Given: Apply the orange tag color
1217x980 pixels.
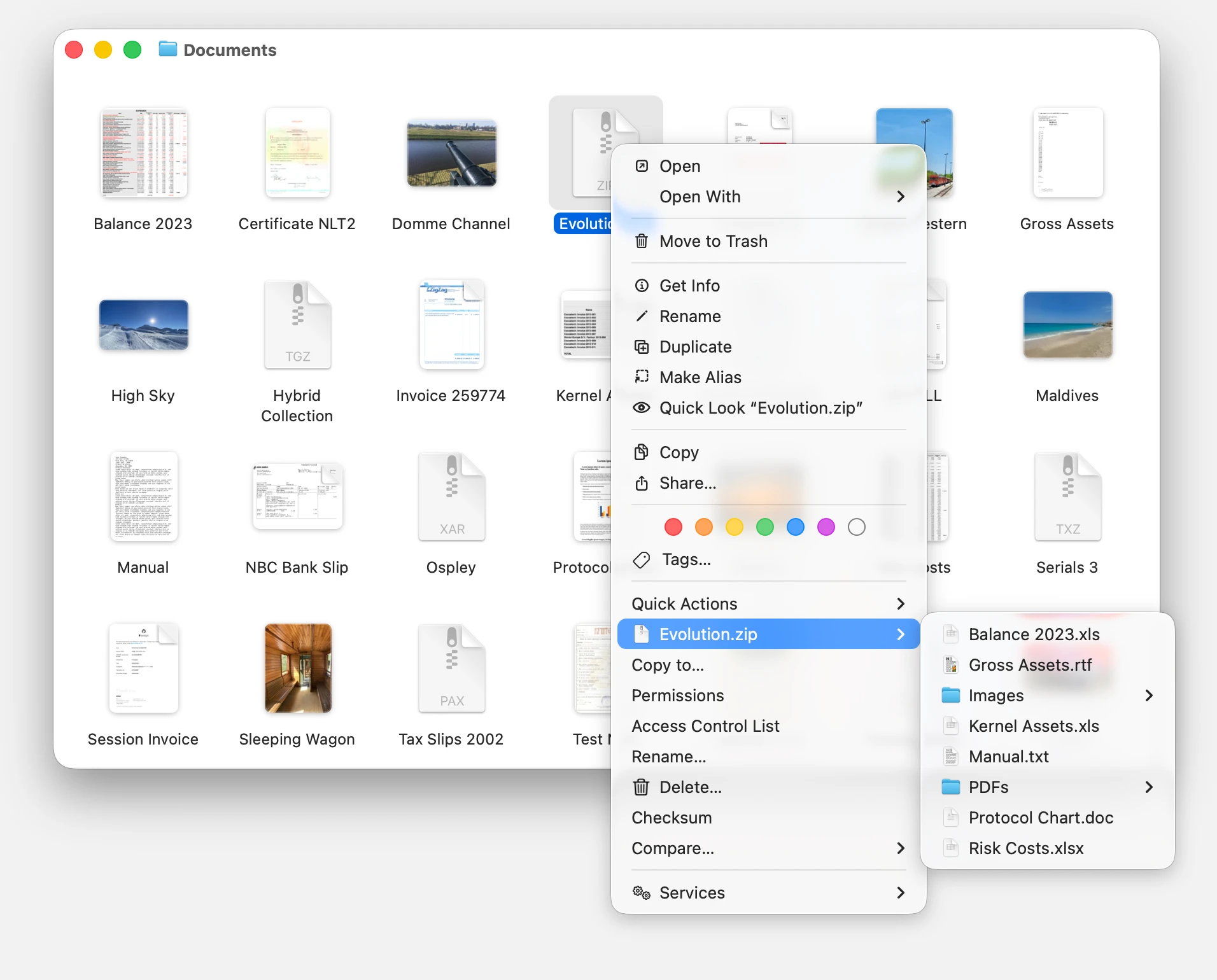Looking at the screenshot, I should click(704, 527).
